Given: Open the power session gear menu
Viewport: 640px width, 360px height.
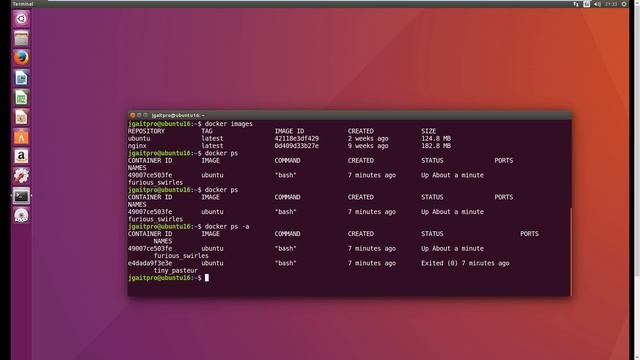Looking at the screenshot, I should point(624,4).
